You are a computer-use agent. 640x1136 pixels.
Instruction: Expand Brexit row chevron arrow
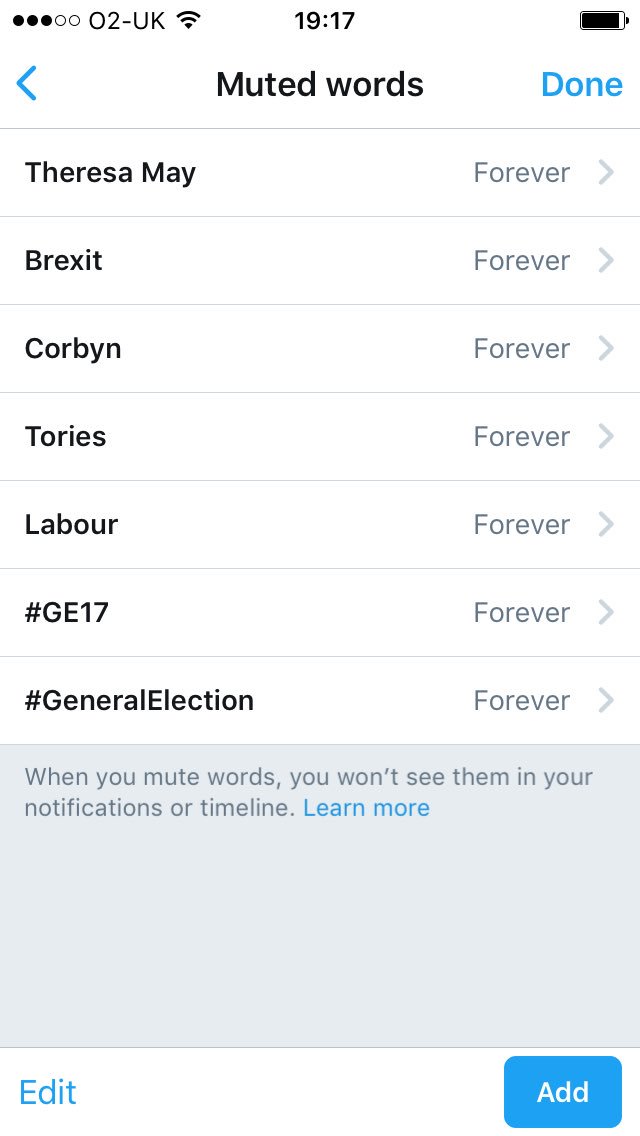coord(605,261)
